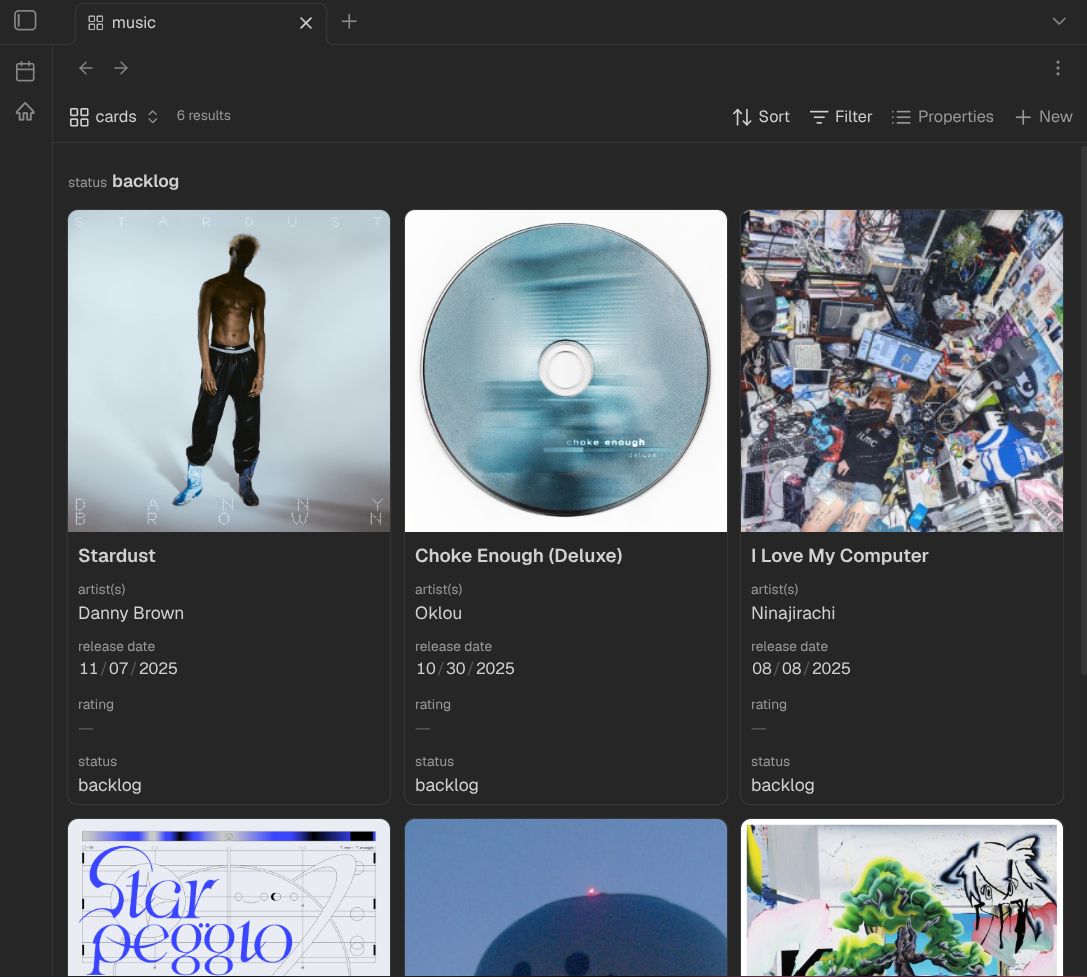Viewport: 1087px width, 977px height.
Task: Open the I Love My Computer cover
Action: 902,371
